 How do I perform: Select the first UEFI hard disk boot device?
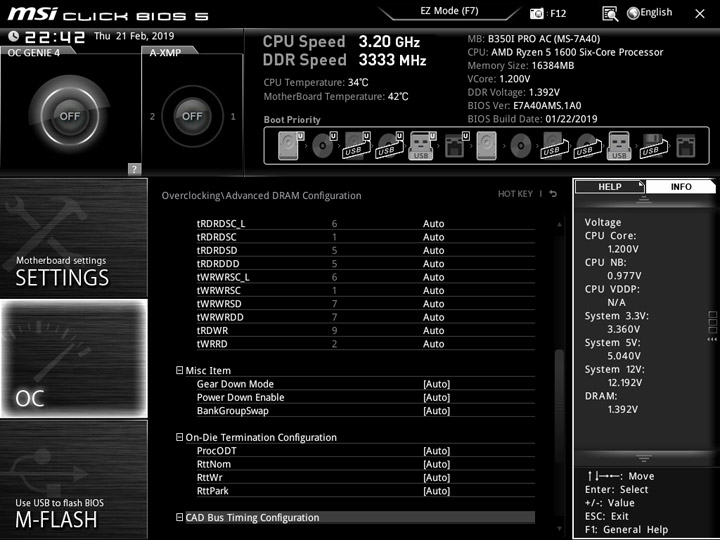pos(290,146)
